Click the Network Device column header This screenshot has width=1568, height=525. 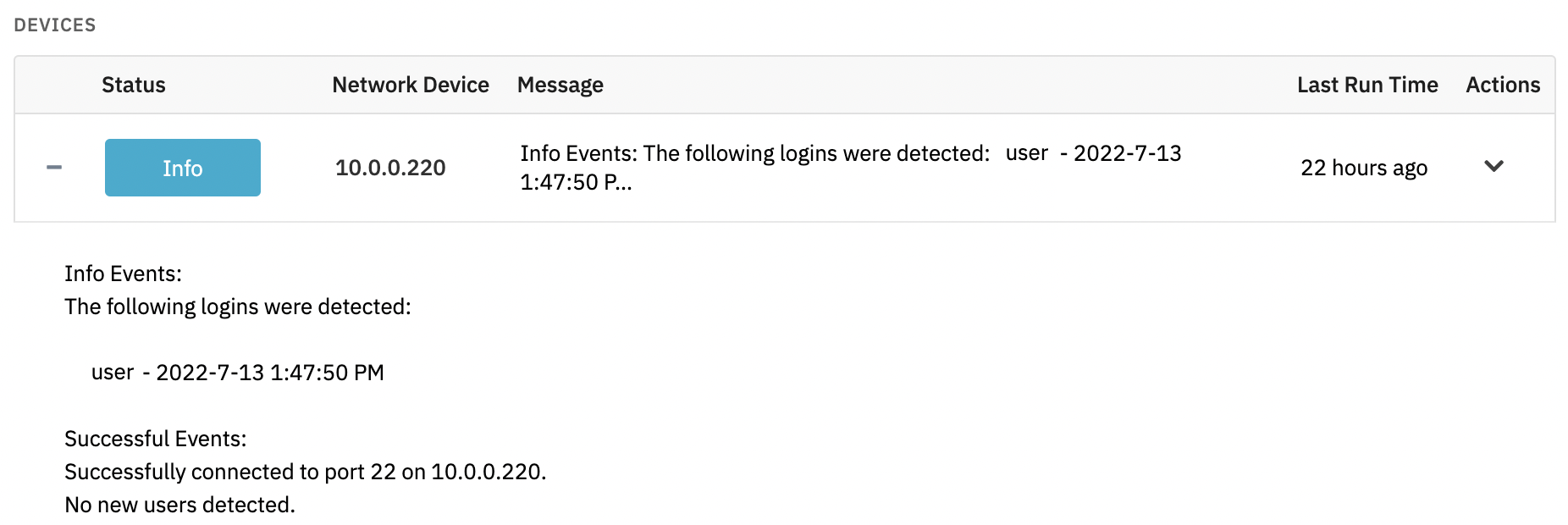411,84
